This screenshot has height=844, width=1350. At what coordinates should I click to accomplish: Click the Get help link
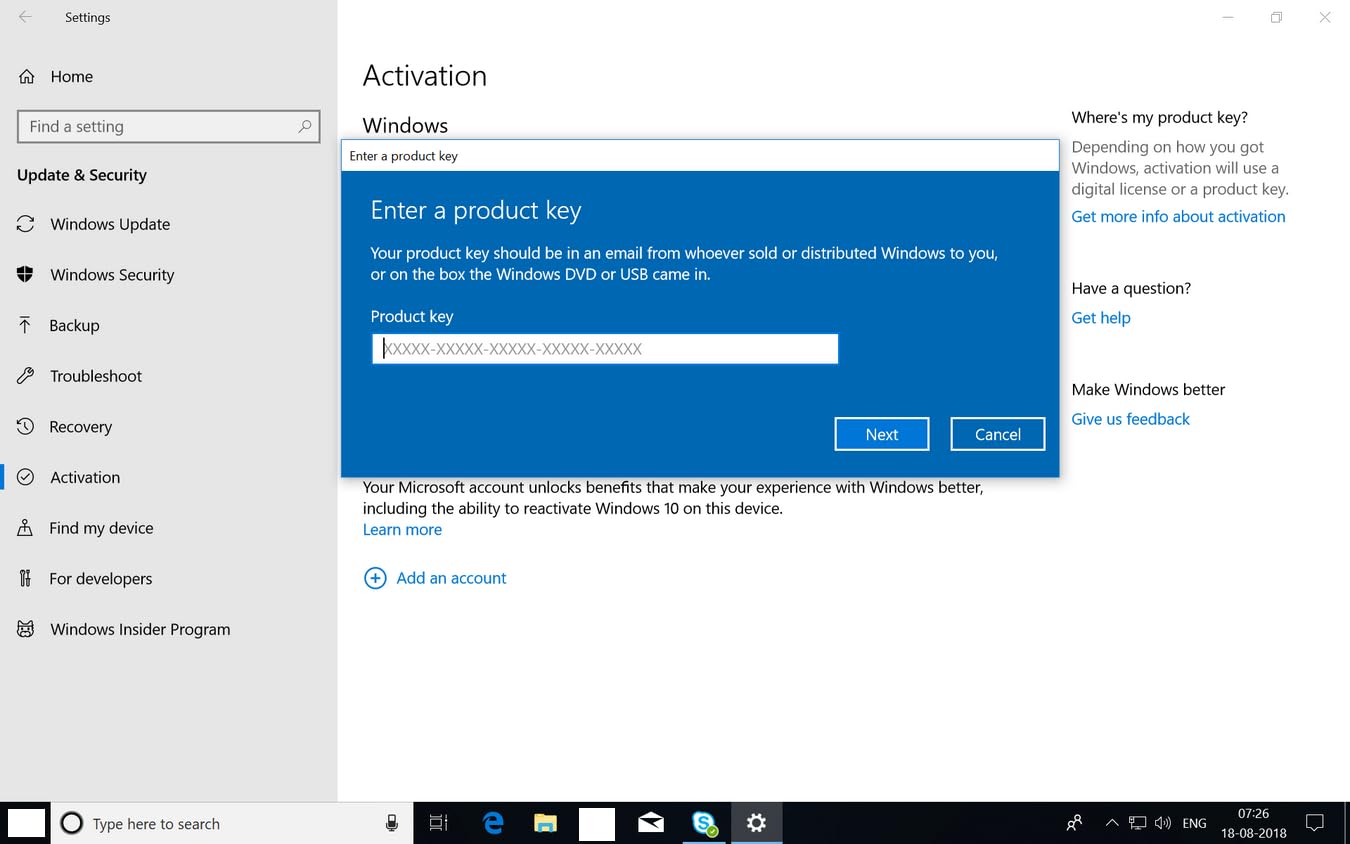click(1101, 317)
